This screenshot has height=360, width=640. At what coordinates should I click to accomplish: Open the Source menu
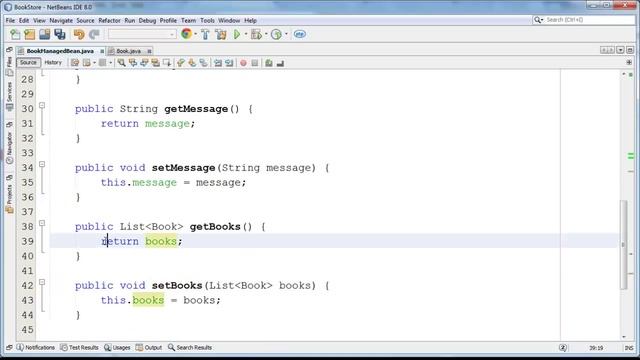pyautogui.click(x=85, y=20)
